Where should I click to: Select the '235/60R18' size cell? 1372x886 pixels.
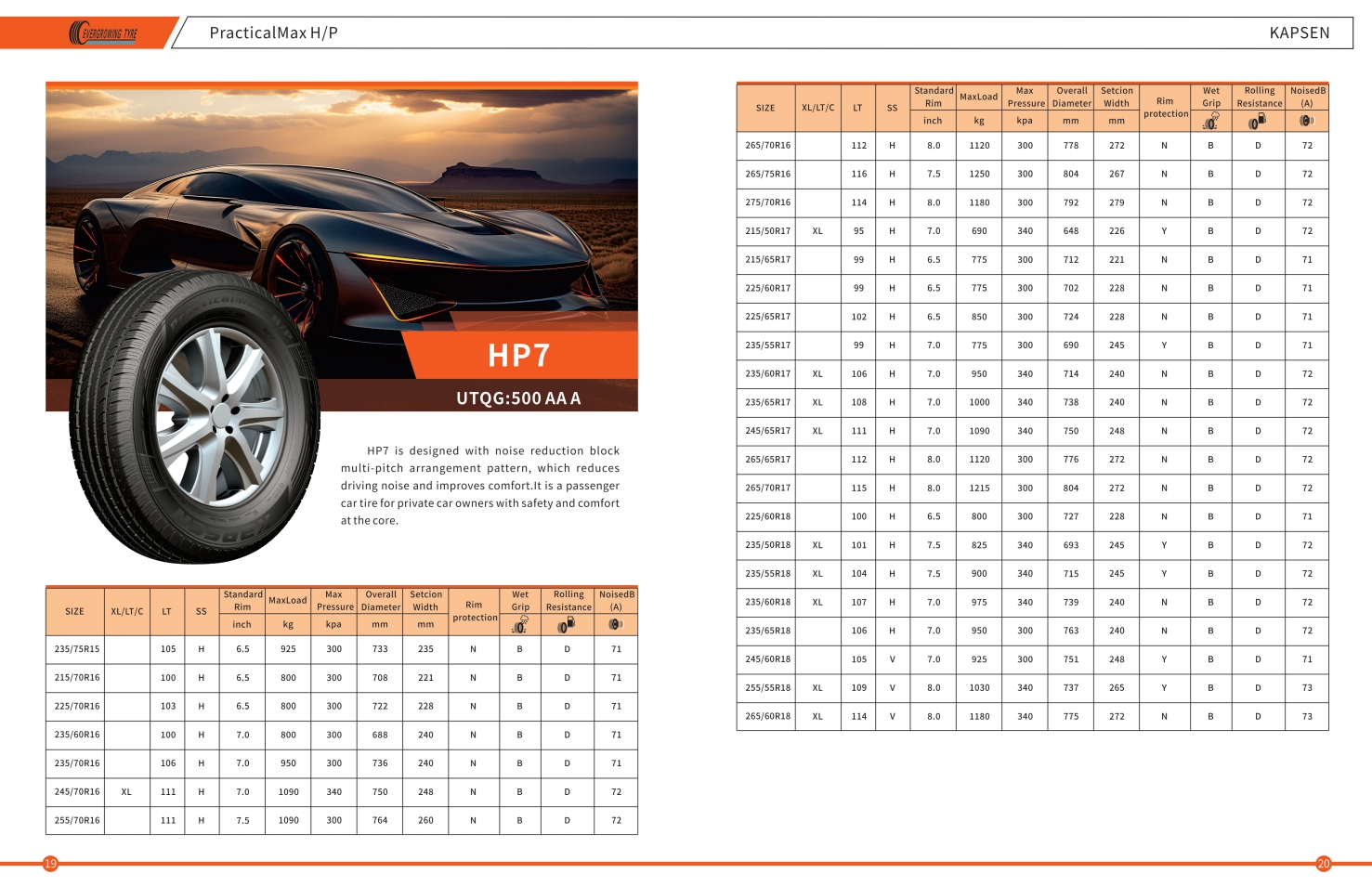[768, 602]
